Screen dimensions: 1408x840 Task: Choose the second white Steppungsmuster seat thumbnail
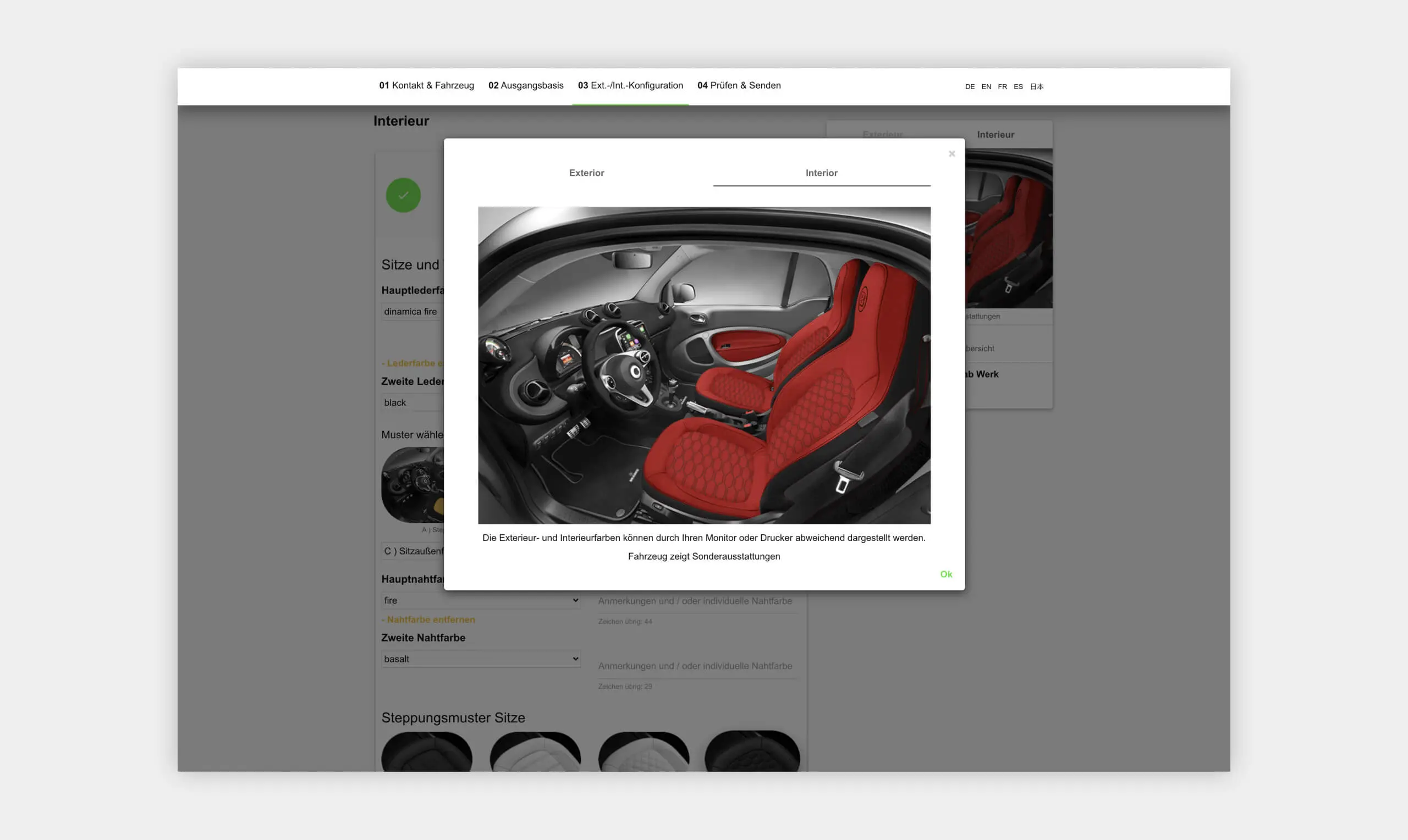click(535, 752)
